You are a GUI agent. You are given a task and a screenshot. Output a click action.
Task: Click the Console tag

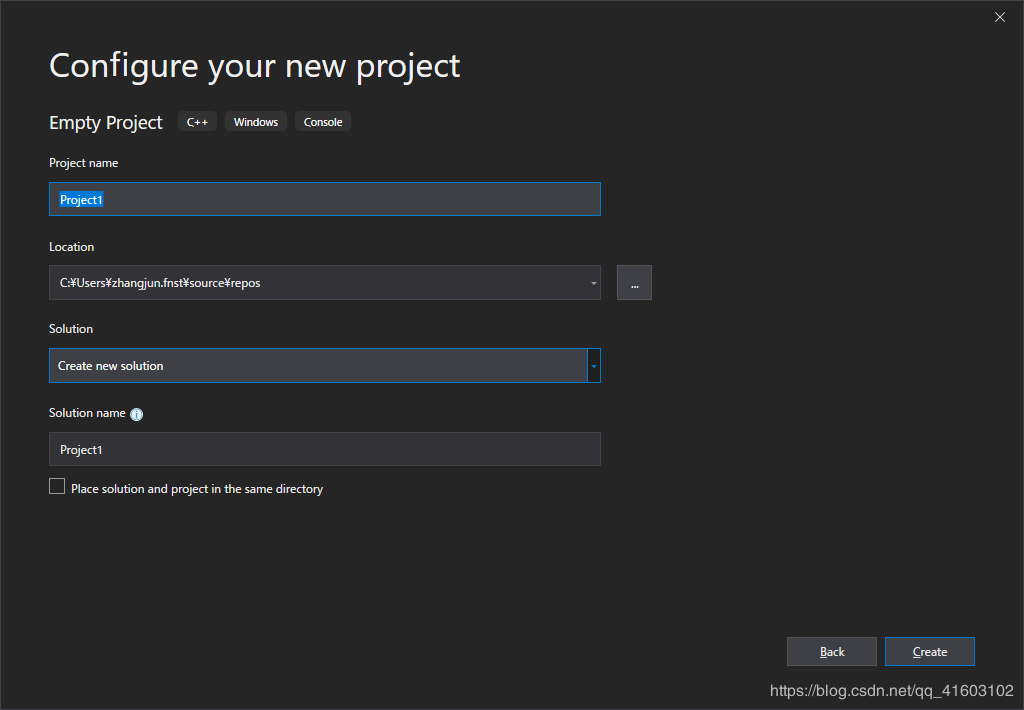pyautogui.click(x=323, y=122)
